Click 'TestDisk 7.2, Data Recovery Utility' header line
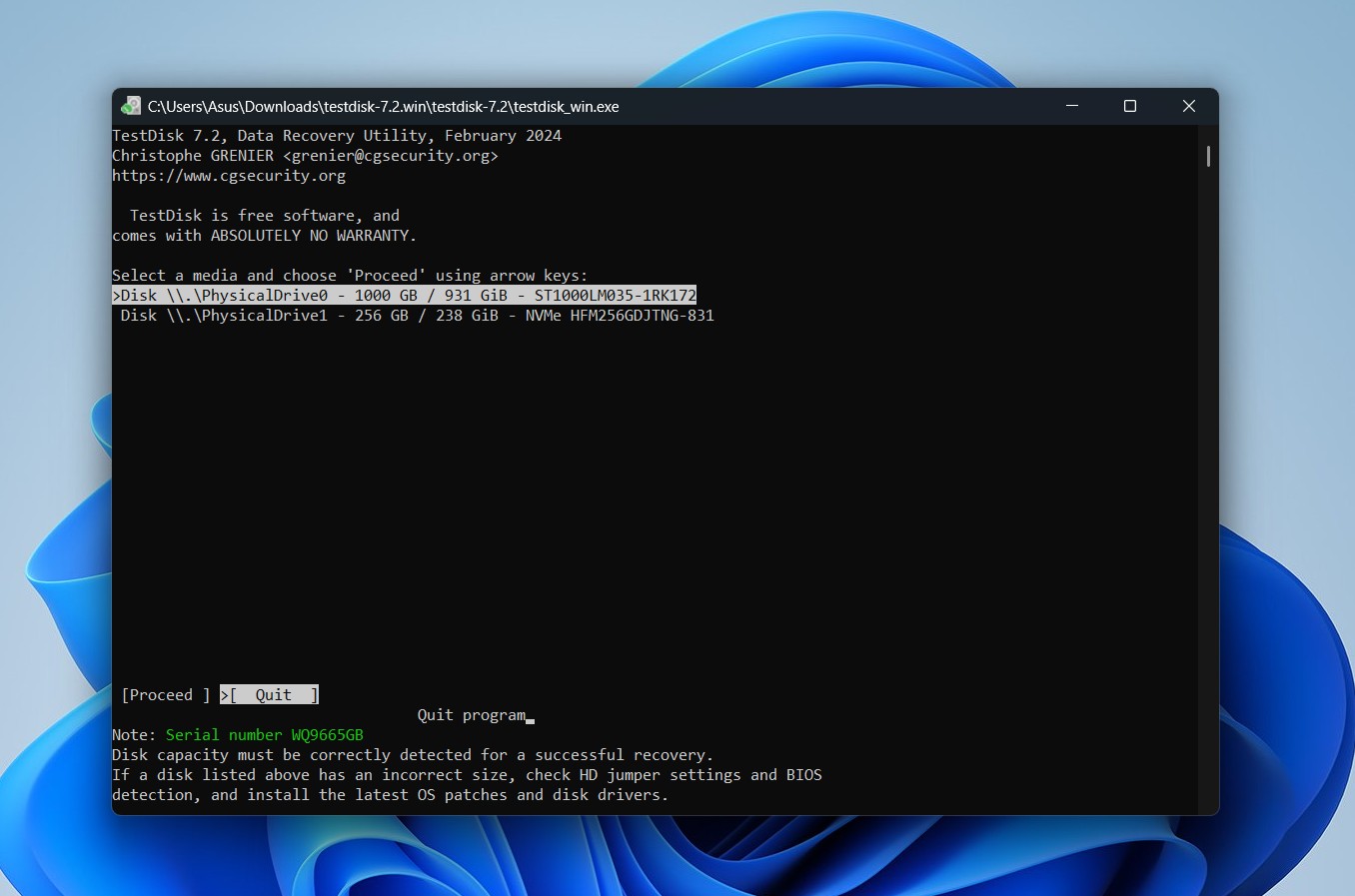1355x896 pixels. (337, 136)
